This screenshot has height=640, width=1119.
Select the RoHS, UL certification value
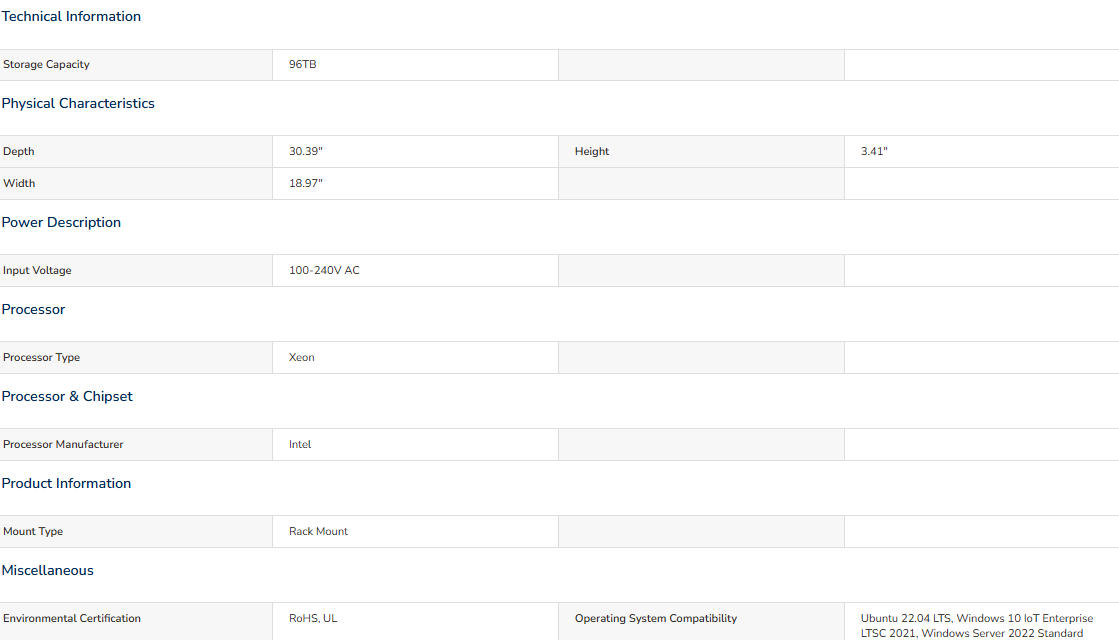point(313,619)
